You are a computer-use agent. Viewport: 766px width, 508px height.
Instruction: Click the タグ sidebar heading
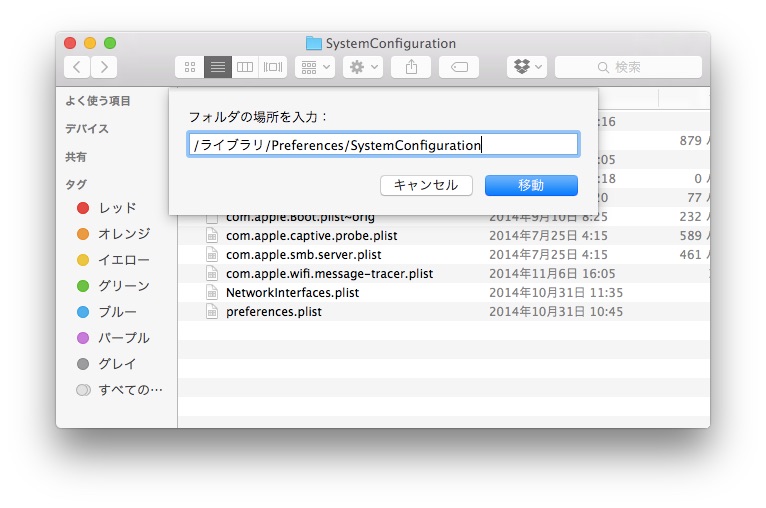pos(76,185)
